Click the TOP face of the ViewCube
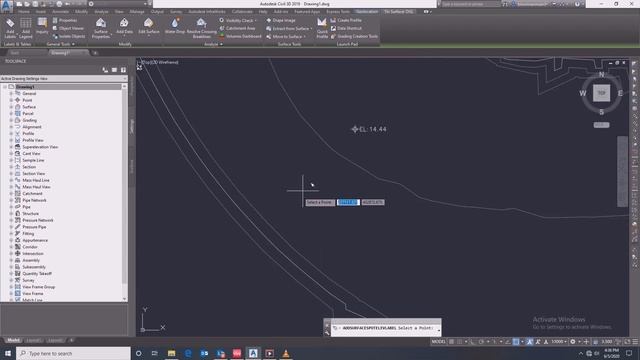This screenshot has width=640, height=360. 601,93
